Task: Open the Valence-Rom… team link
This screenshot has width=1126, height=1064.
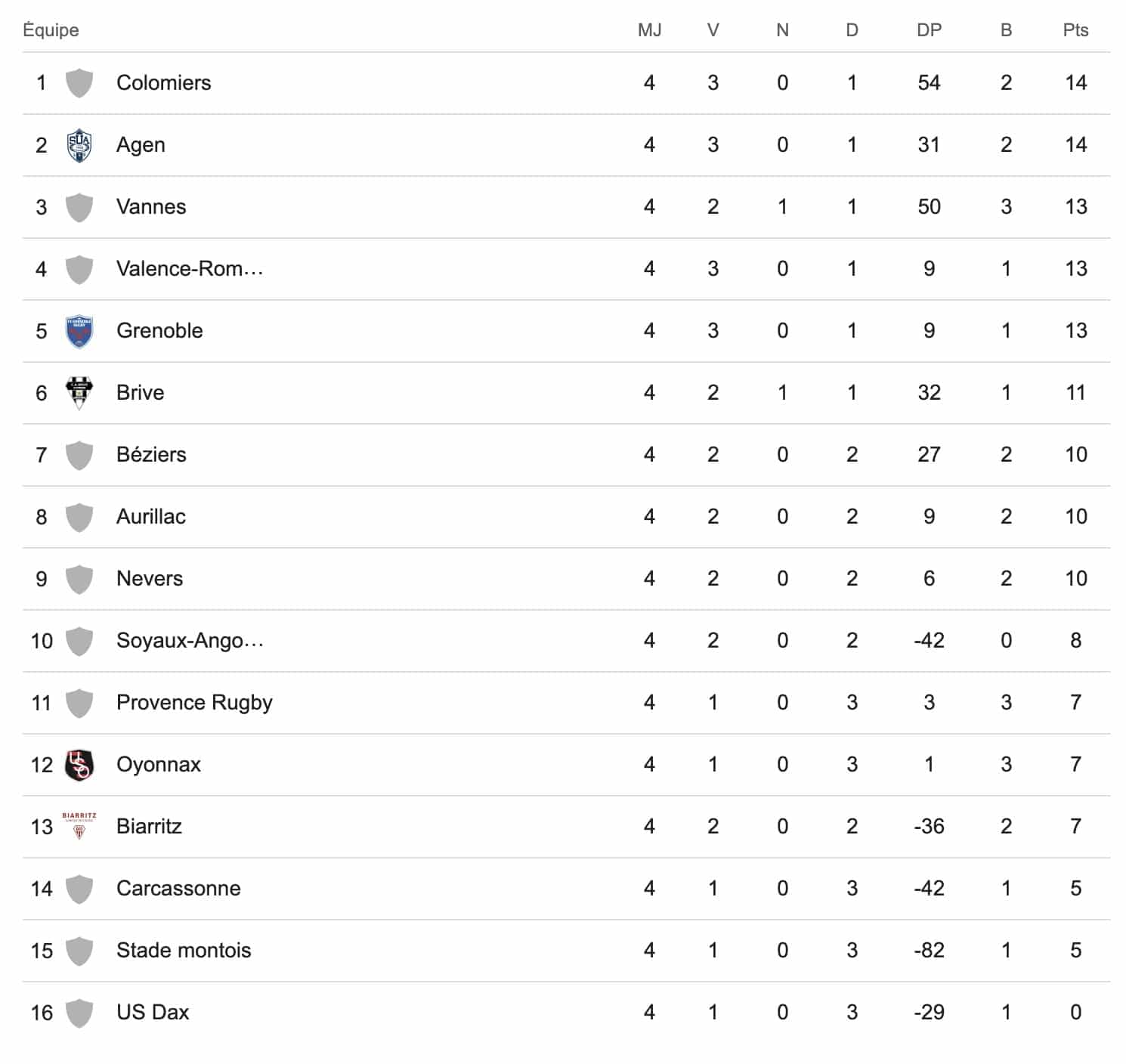Action: pos(190,269)
